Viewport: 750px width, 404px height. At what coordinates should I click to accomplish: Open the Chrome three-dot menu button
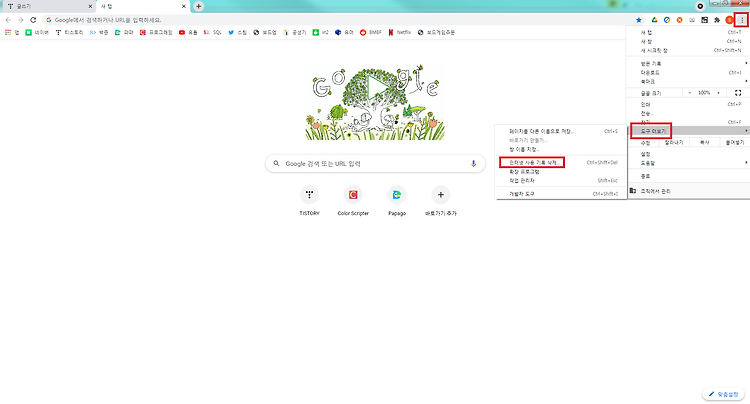coord(742,20)
